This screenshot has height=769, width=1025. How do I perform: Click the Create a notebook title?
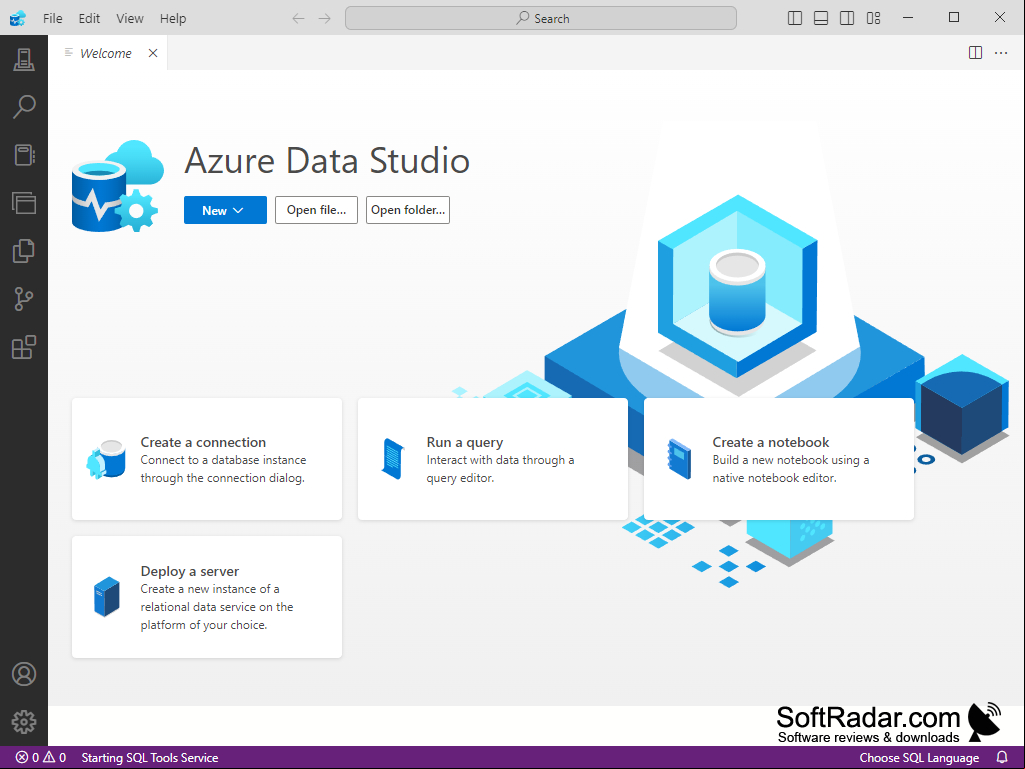[771, 442]
